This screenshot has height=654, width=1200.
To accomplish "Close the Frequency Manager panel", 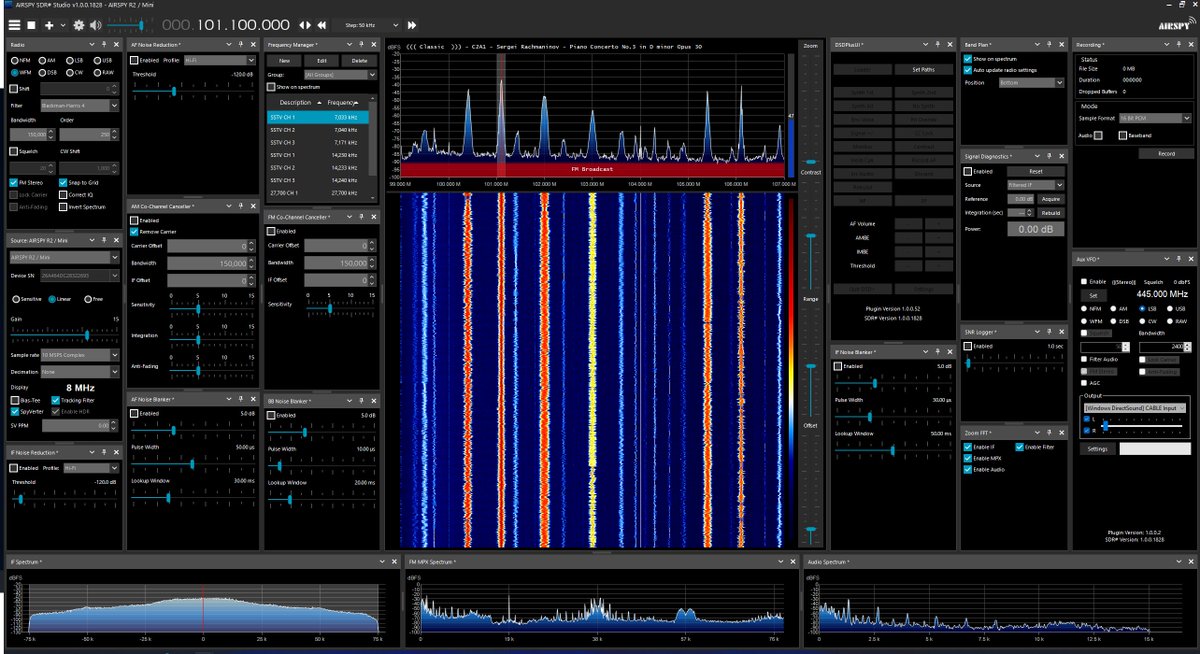I will pos(373,45).
